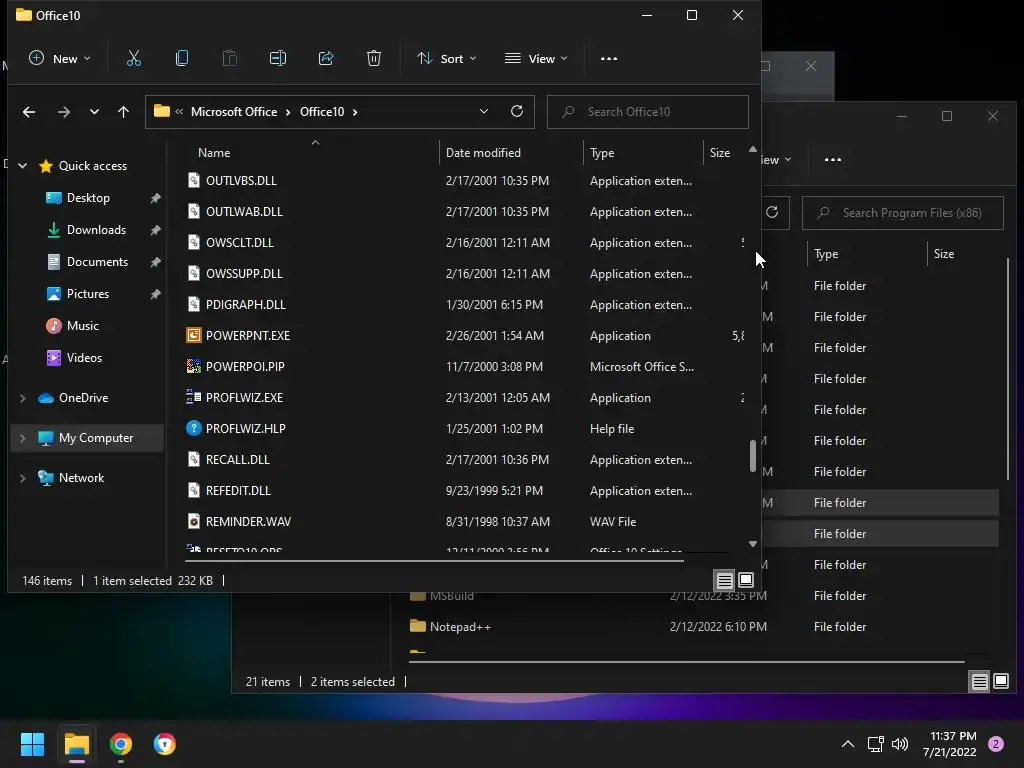
Task: Open the New item dropdown
Action: pos(59,58)
